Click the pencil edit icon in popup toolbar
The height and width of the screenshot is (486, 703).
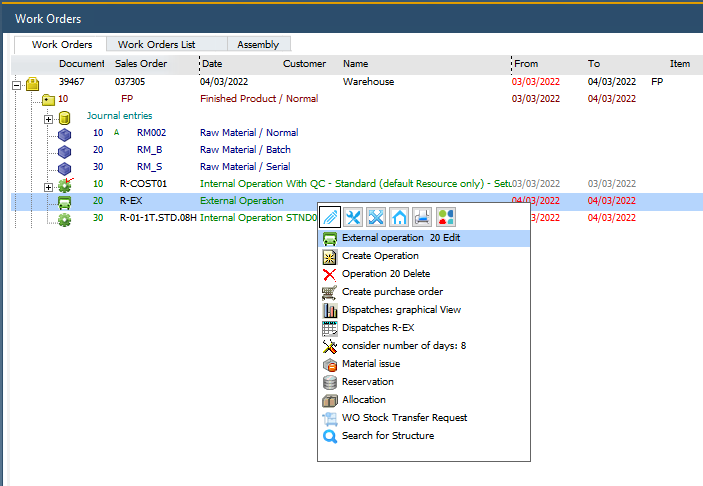(x=330, y=217)
